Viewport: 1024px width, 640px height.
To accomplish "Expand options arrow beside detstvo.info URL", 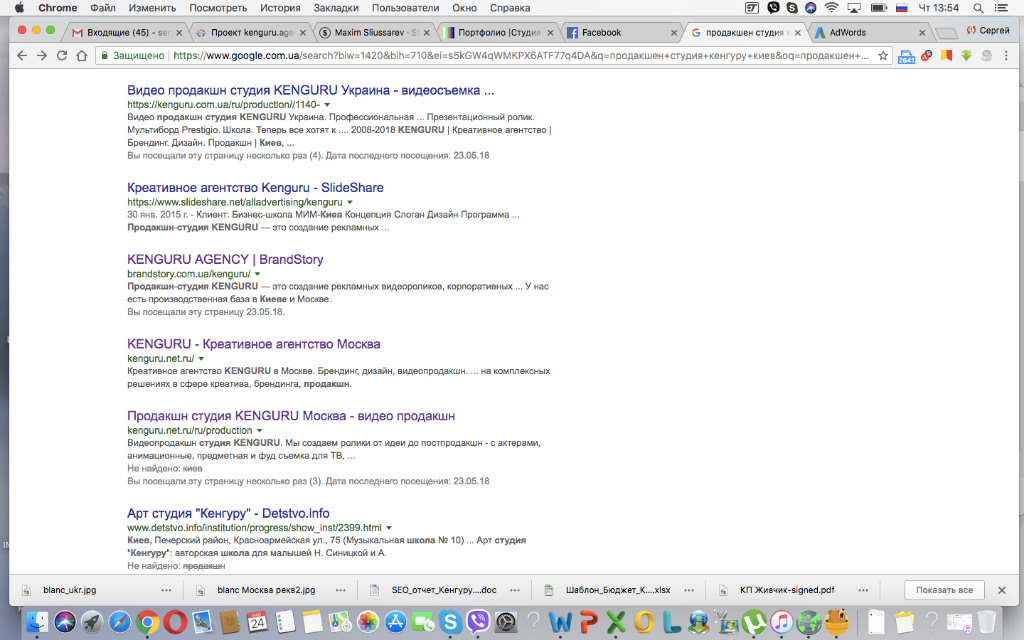I will [x=389, y=528].
